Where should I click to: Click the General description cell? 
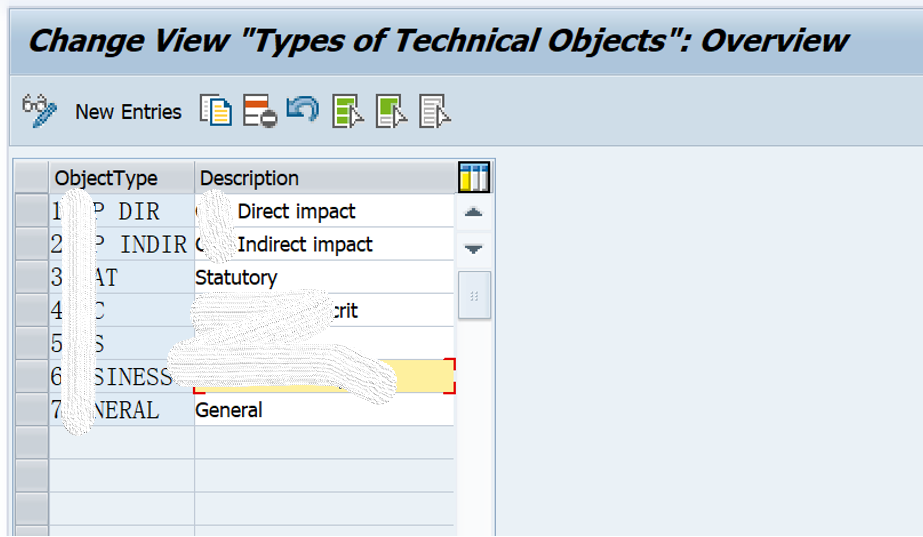tap(324, 409)
